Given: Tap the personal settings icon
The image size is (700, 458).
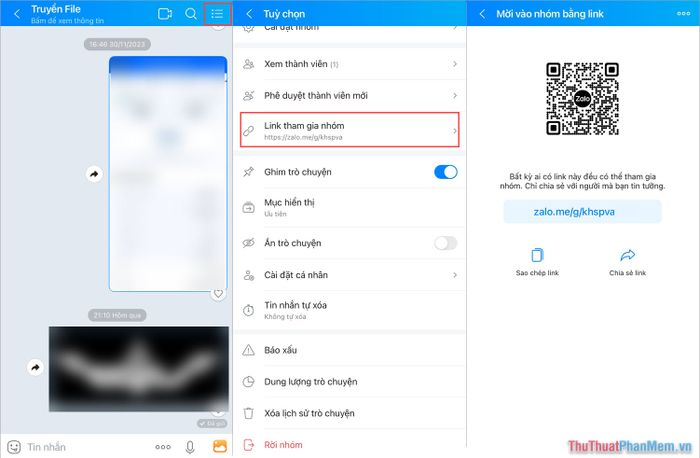Looking at the screenshot, I should point(249,275).
